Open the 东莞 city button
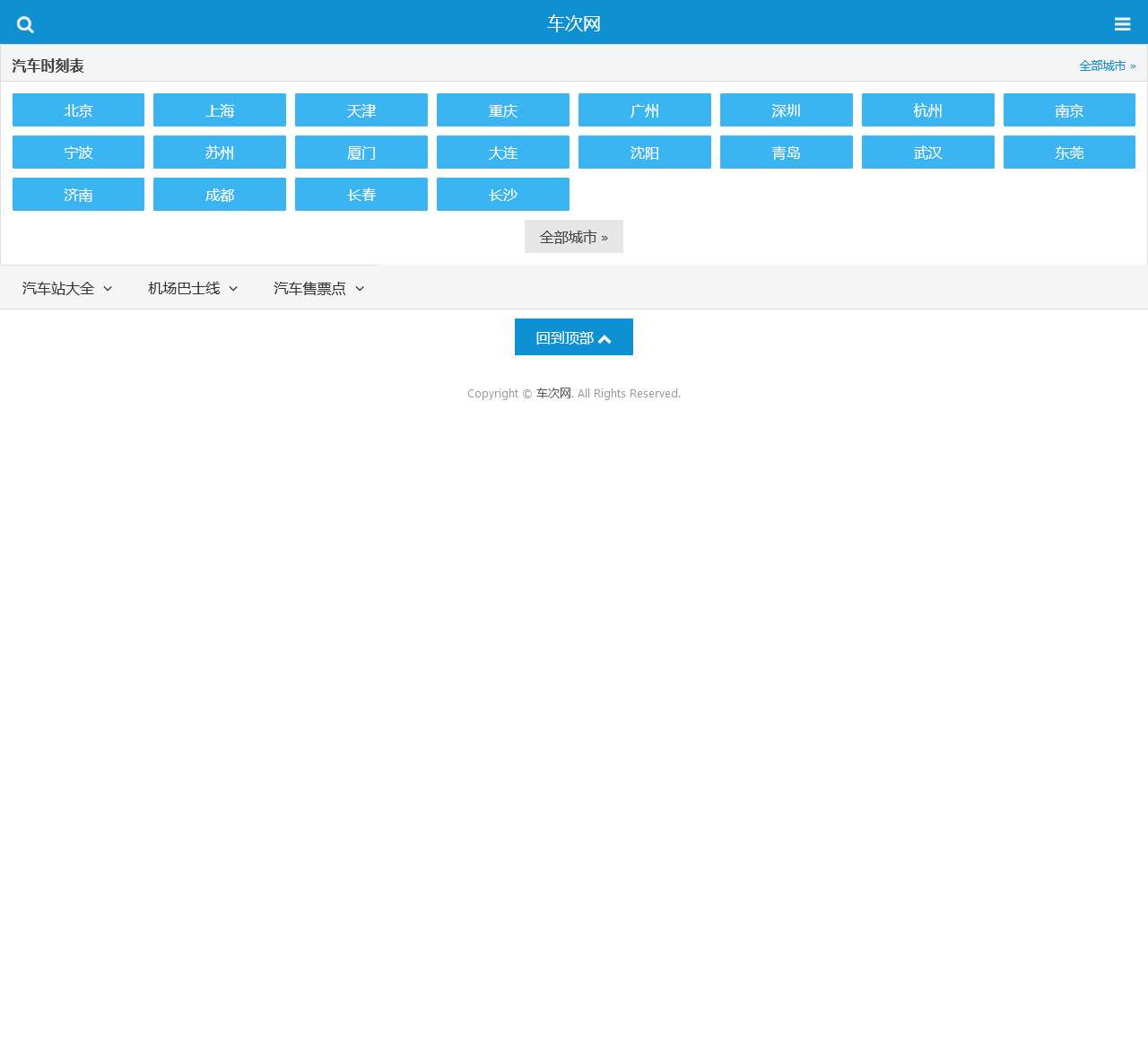Image resolution: width=1148 pixels, height=1047 pixels. [x=1069, y=153]
